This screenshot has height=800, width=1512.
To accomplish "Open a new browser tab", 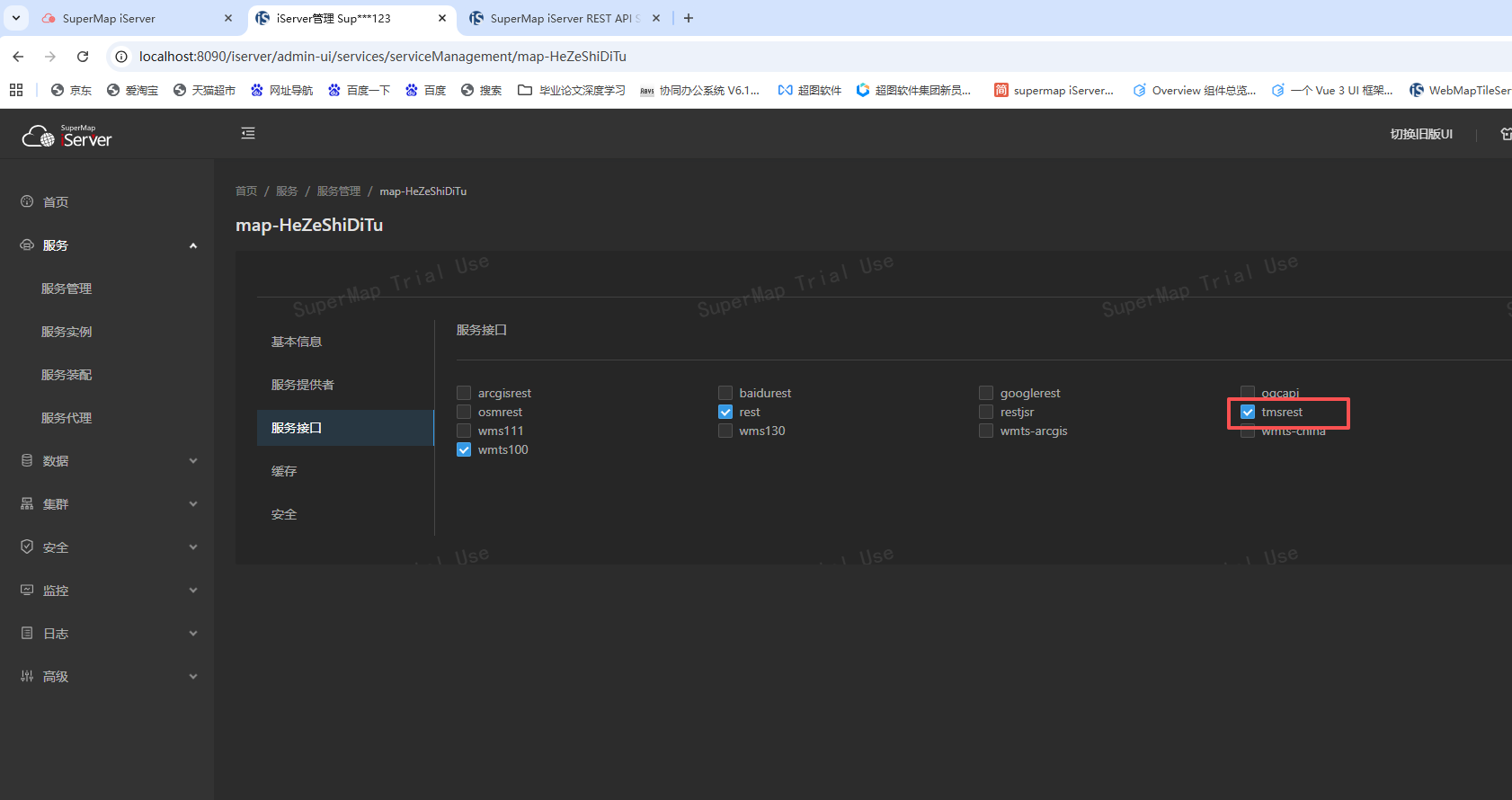I will point(689,18).
